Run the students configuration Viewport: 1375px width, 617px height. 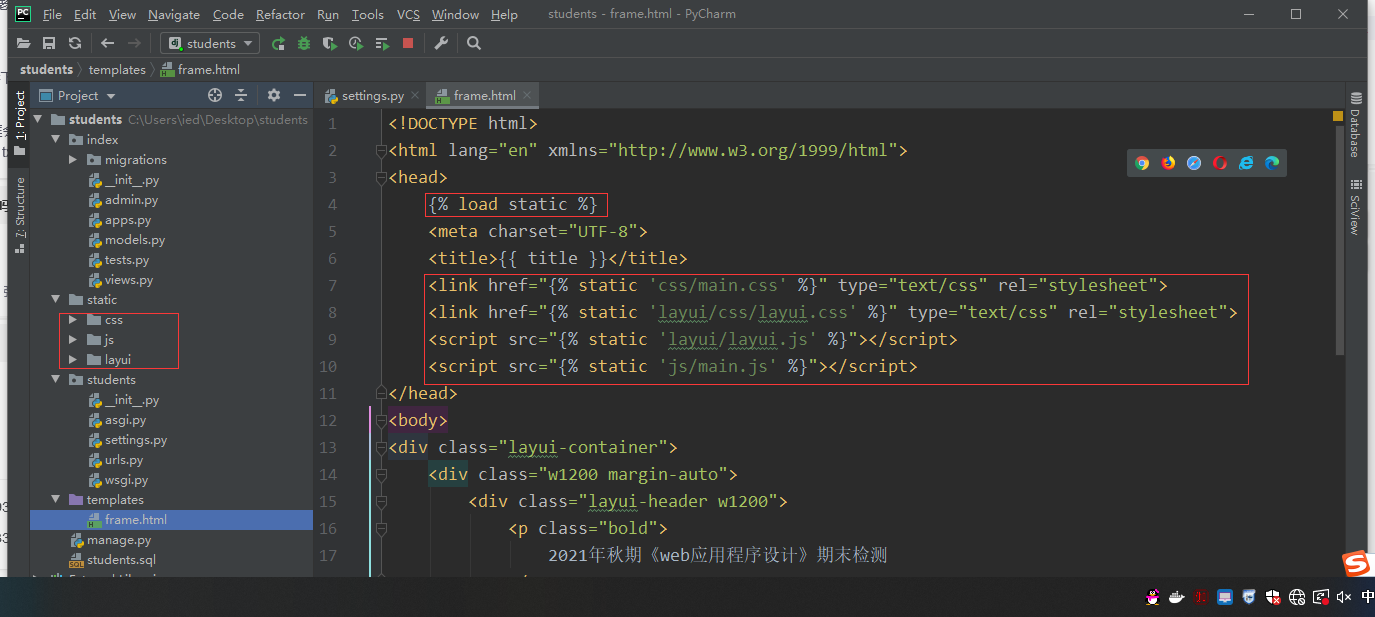tap(278, 43)
